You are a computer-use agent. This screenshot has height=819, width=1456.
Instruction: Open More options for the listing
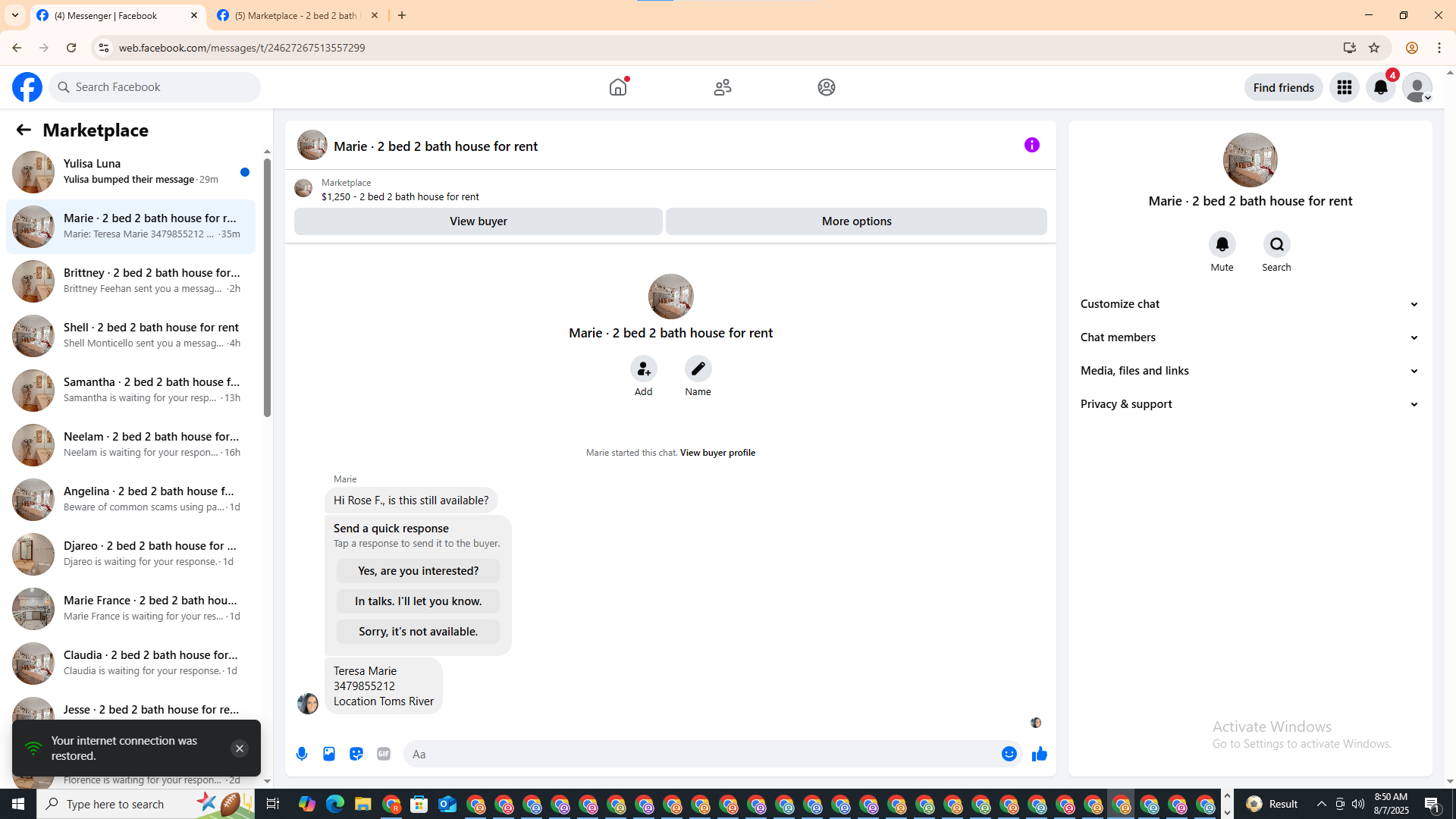coord(857,221)
